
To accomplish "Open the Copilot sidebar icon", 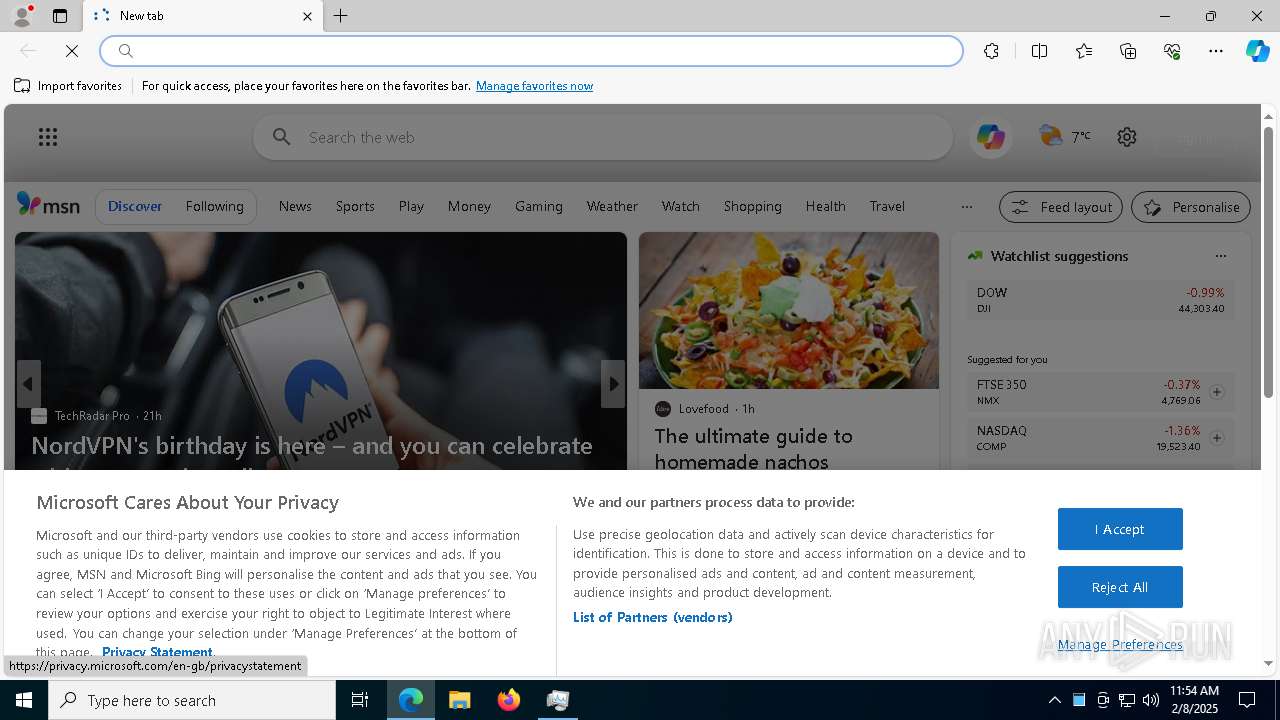I will click(1257, 51).
